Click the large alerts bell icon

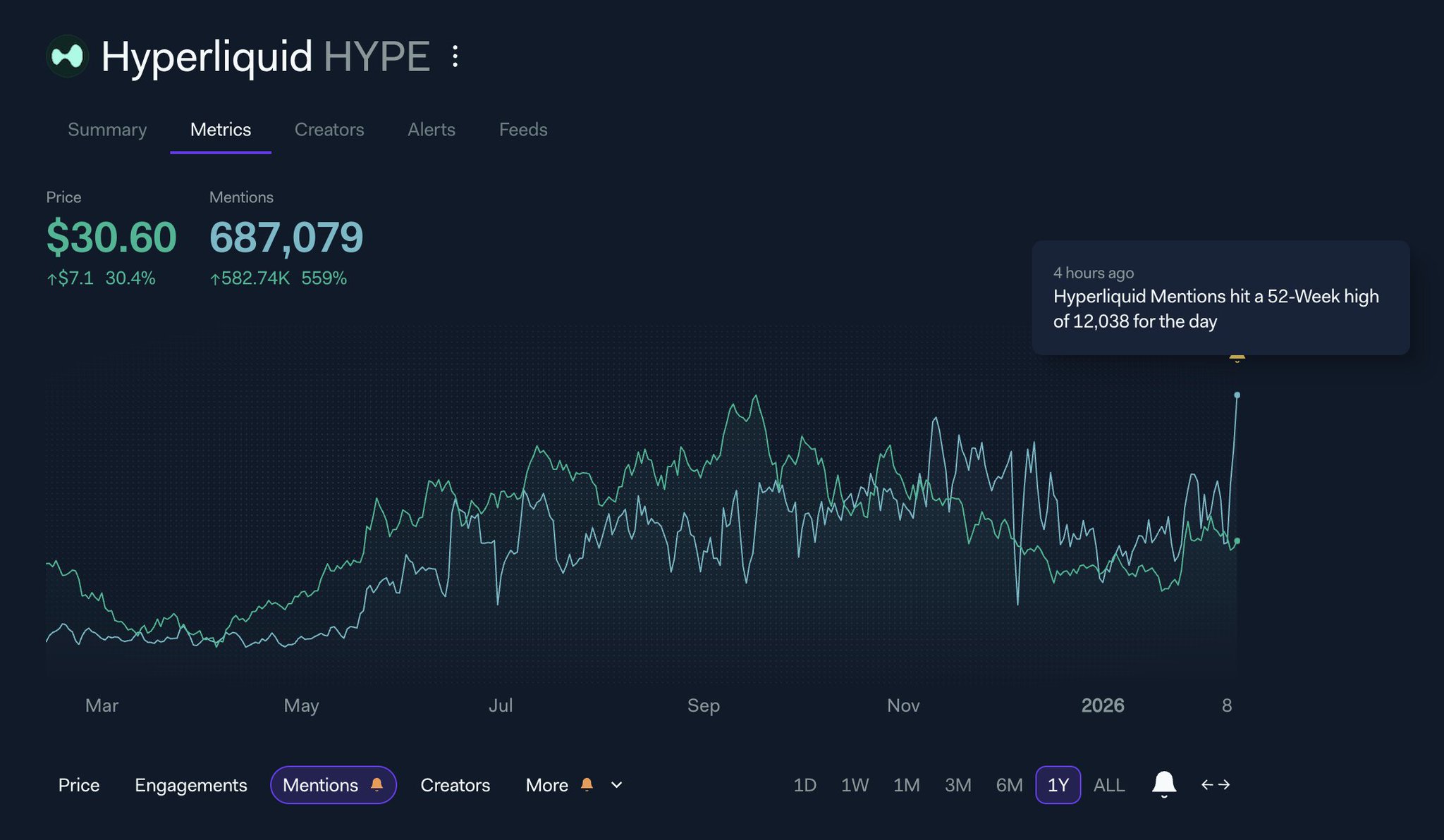click(1163, 784)
